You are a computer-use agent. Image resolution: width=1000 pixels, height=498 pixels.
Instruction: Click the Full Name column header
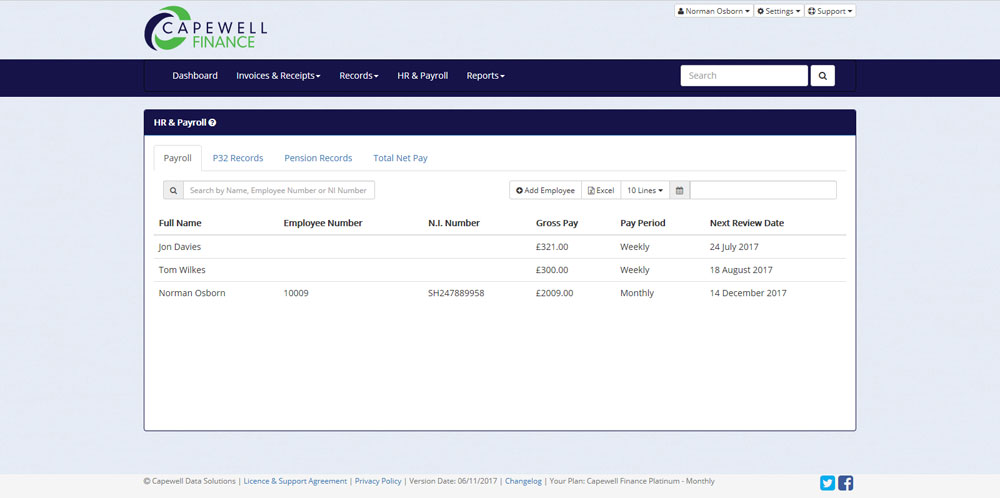point(180,223)
